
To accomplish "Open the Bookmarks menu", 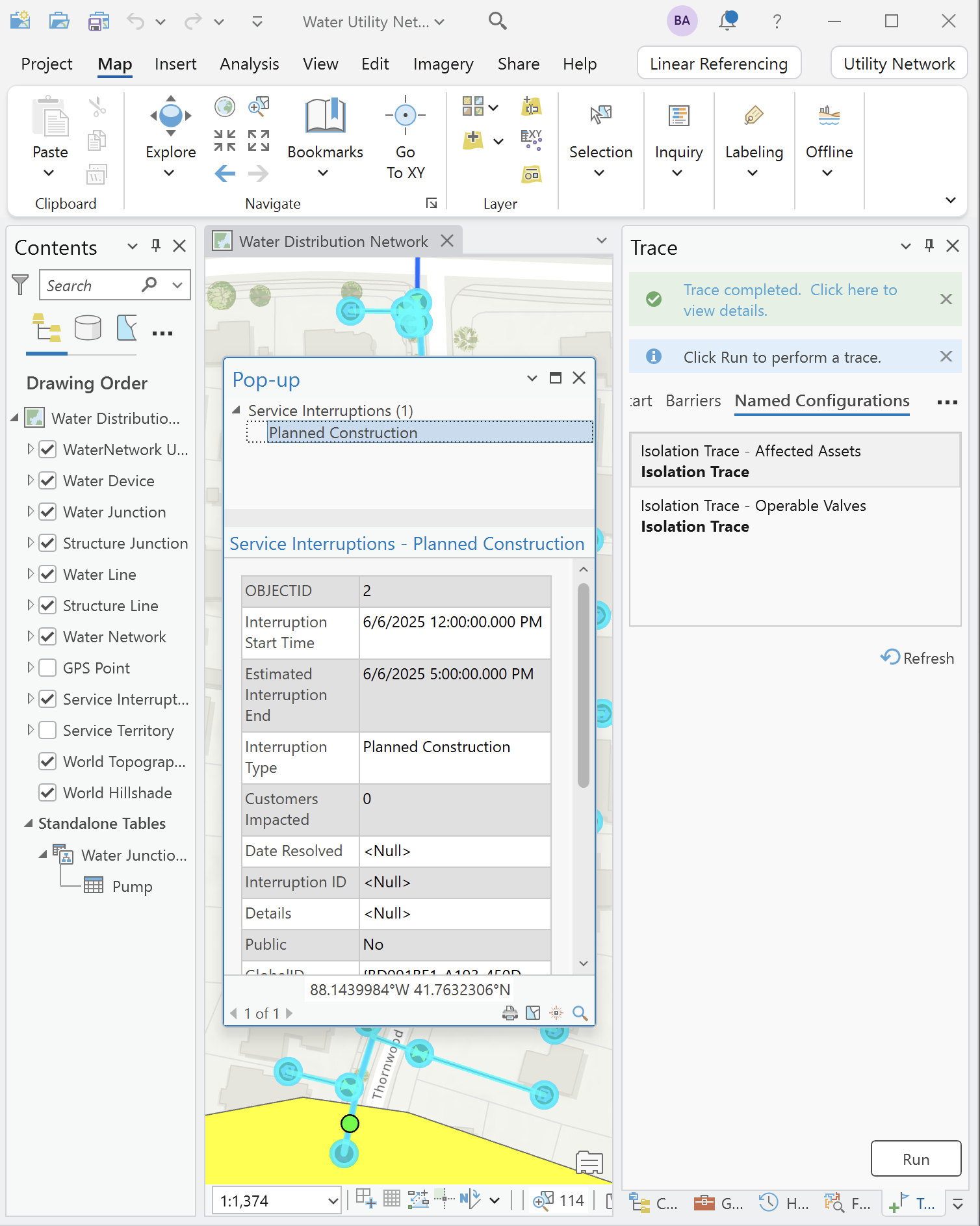I will [325, 137].
